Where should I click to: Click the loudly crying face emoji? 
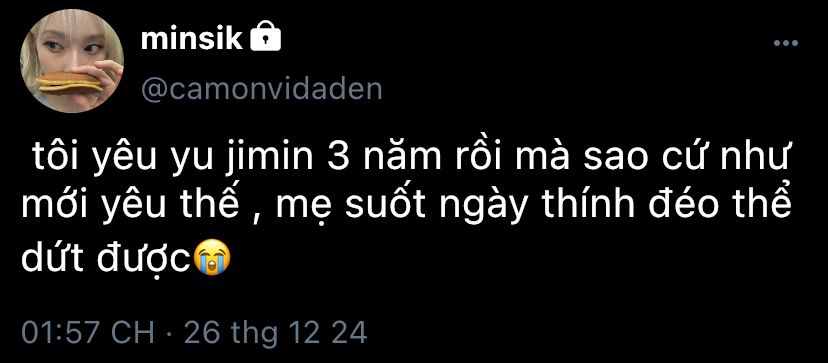click(213, 257)
